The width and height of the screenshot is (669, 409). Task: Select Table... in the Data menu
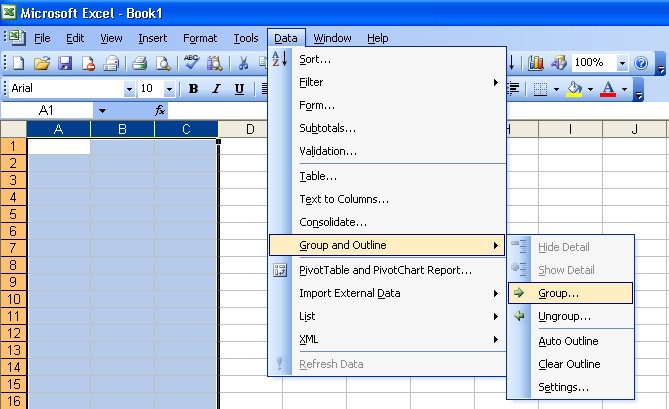387,176
